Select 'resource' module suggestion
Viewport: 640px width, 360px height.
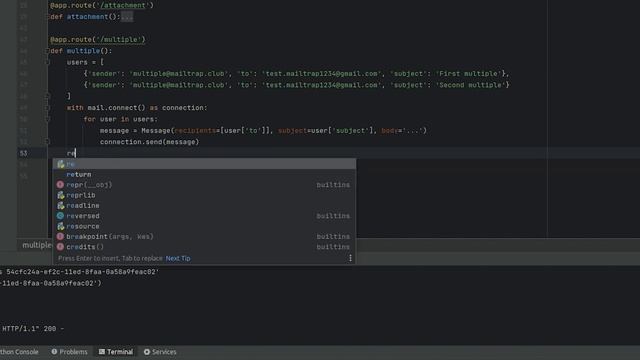point(204,226)
